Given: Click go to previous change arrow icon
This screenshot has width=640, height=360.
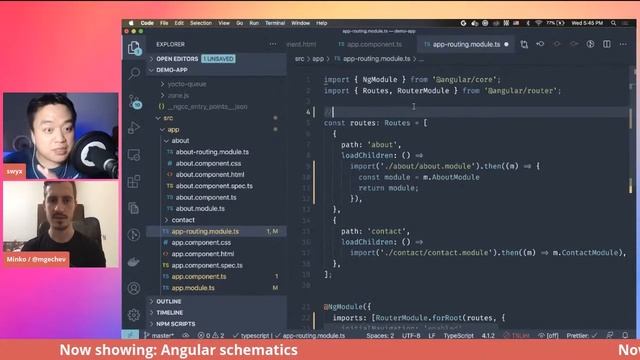Looking at the screenshot, I should (540, 44).
